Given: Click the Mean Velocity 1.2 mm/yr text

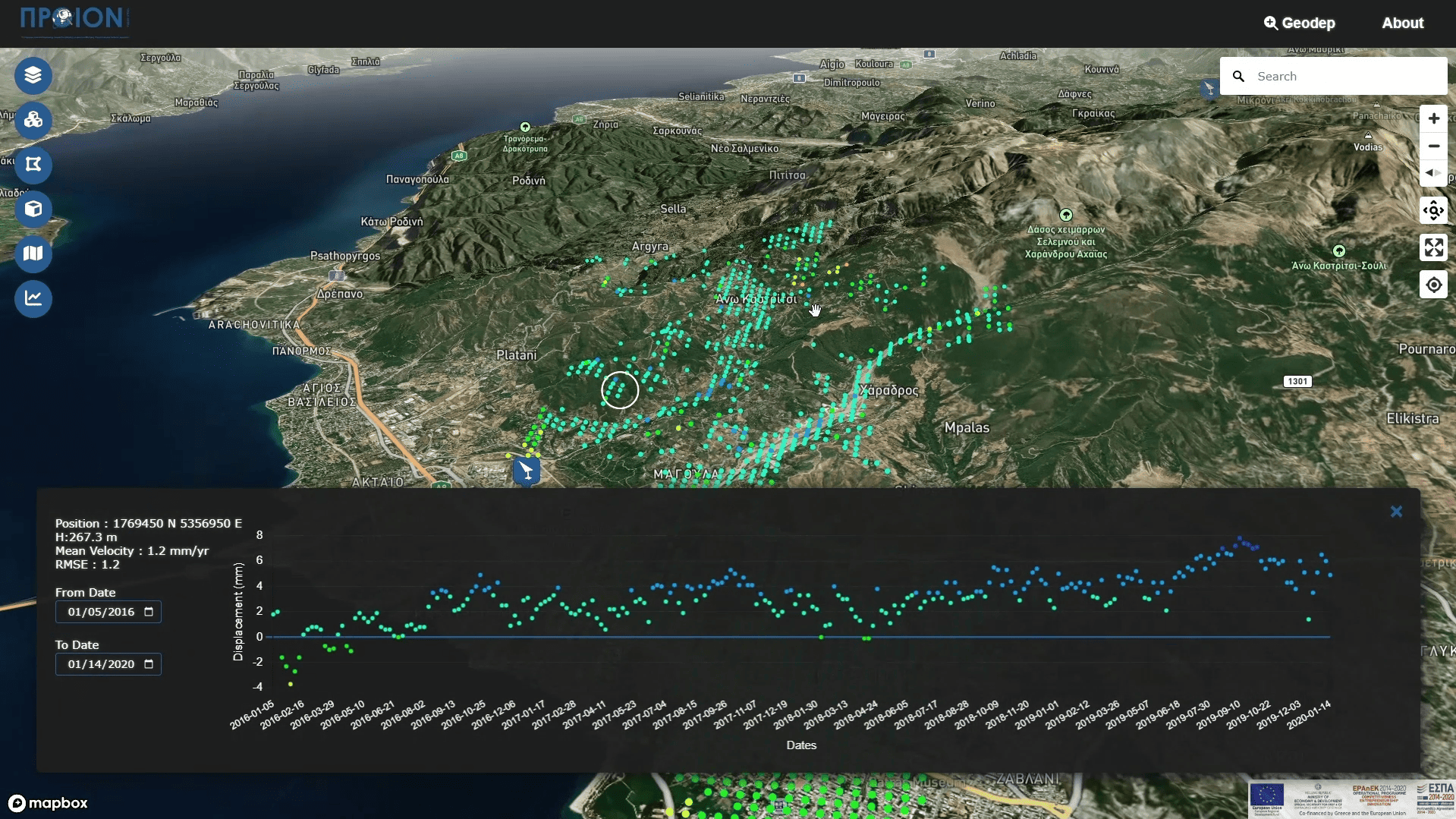Looking at the screenshot, I should (x=132, y=551).
